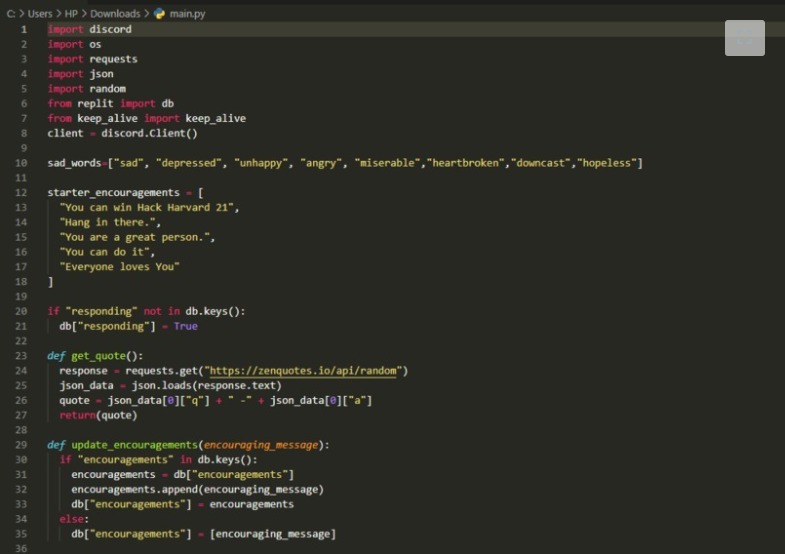Open the Downloads breadcrumb folder
Screen dimensions: 785x554
tap(115, 14)
